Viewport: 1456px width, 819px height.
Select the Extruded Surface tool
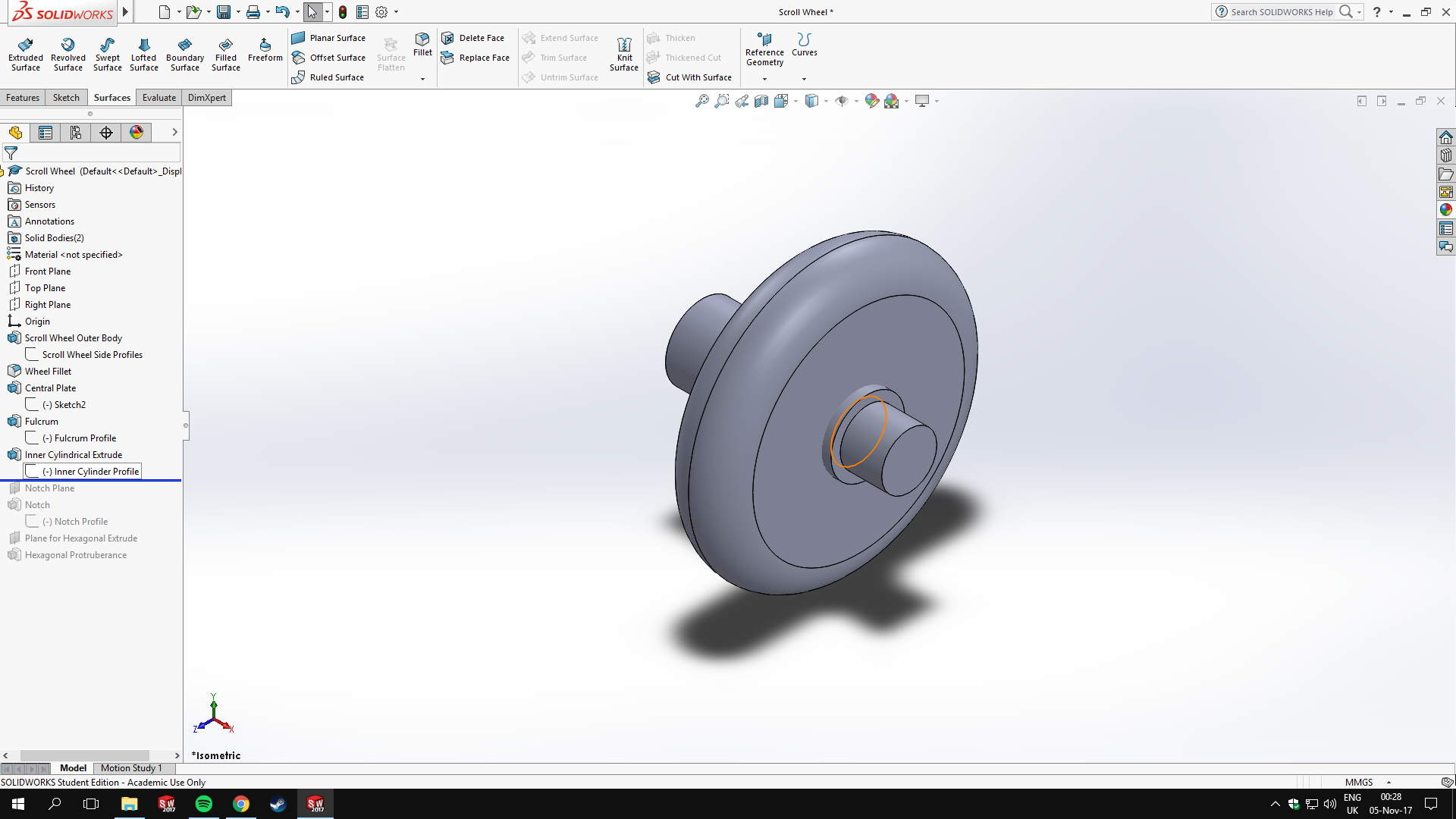26,55
